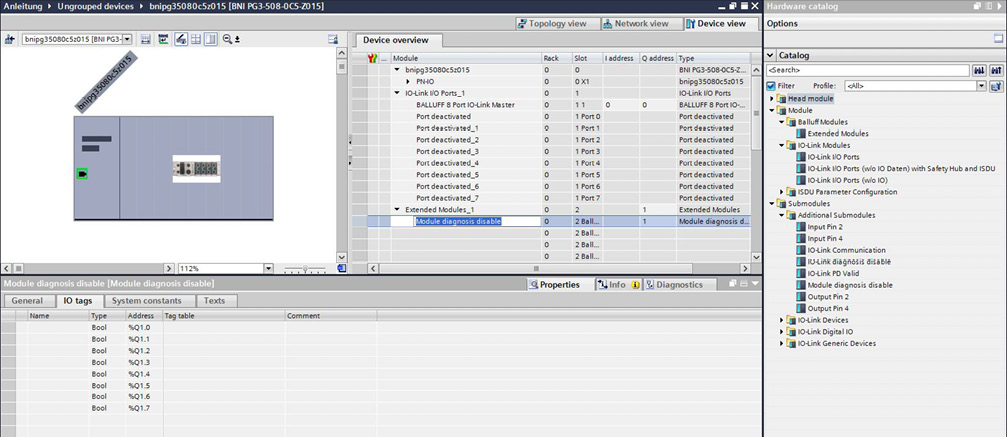The image size is (1007, 437).
Task: Toggle the catalog Filter checkbox
Action: [770, 86]
